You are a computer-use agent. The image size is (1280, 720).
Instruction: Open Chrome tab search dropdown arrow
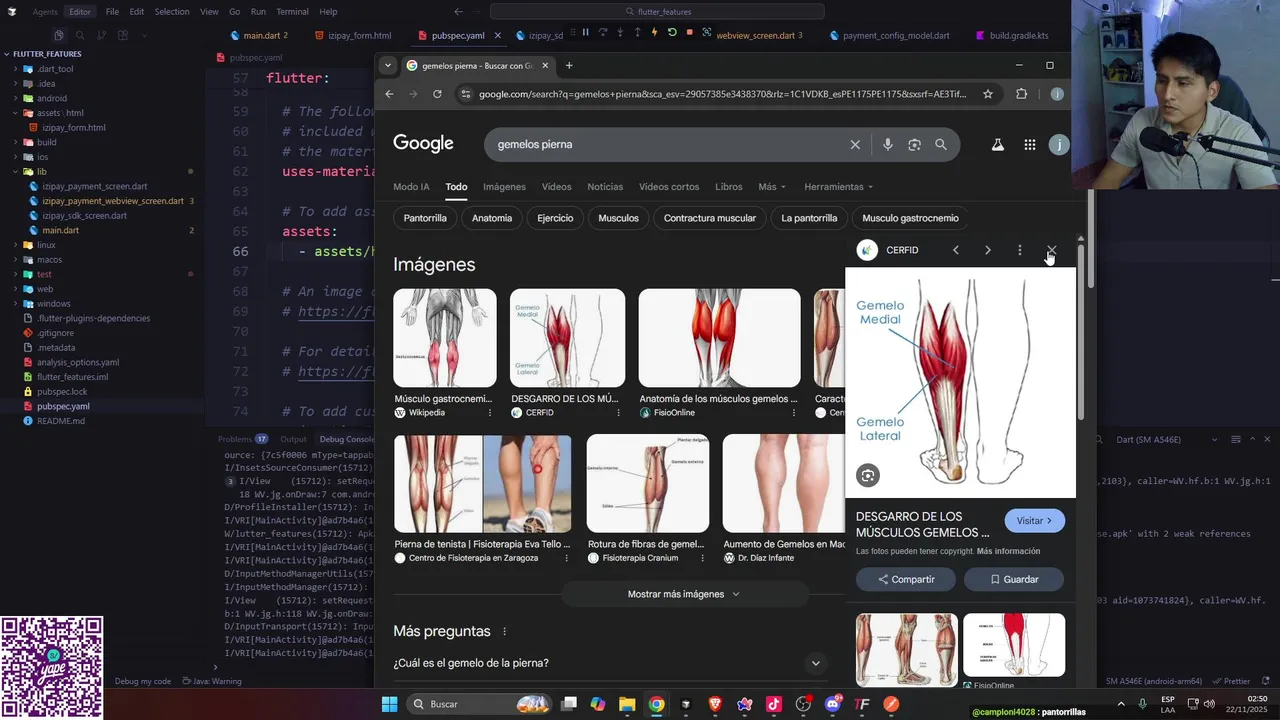(x=388, y=65)
